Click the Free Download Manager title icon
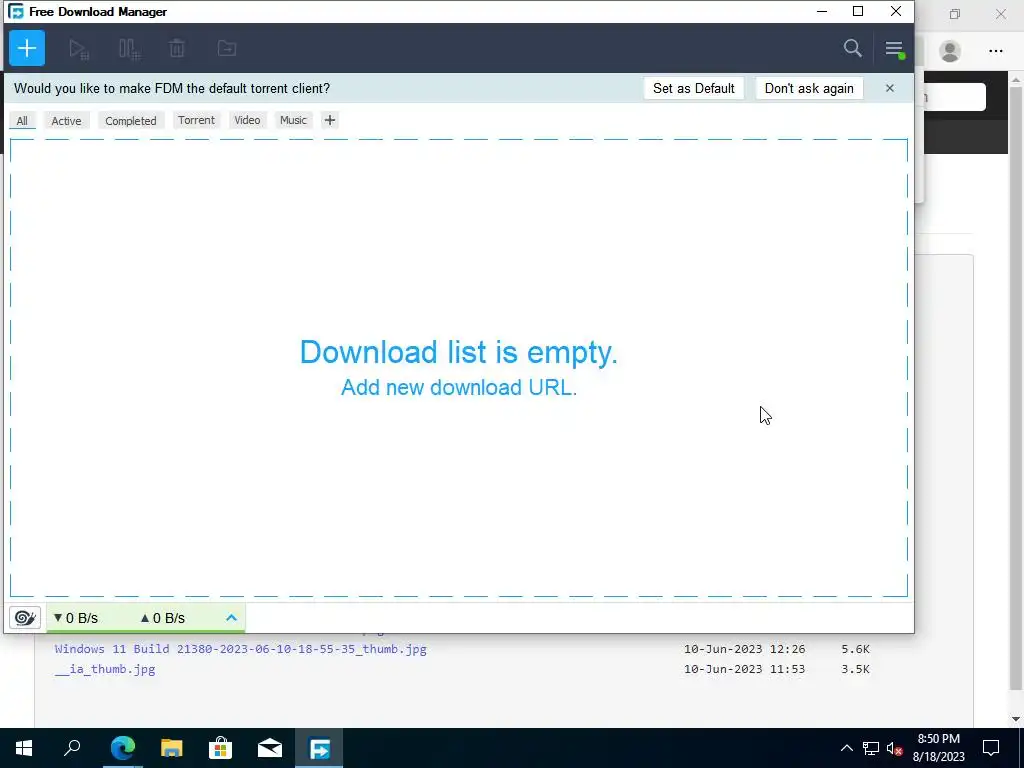 point(16,12)
